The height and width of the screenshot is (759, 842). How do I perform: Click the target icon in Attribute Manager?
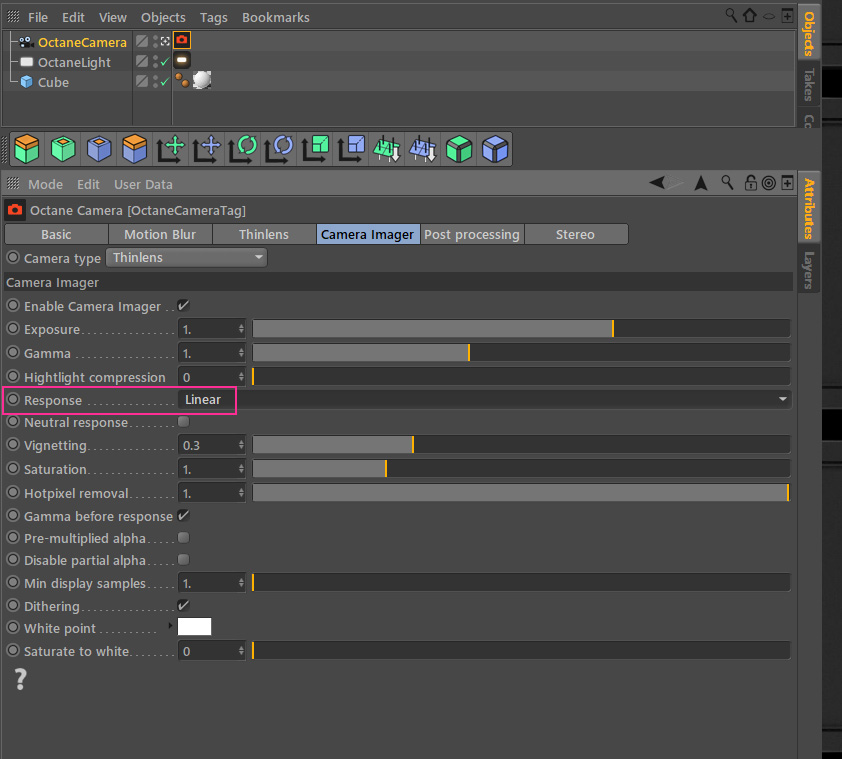769,183
